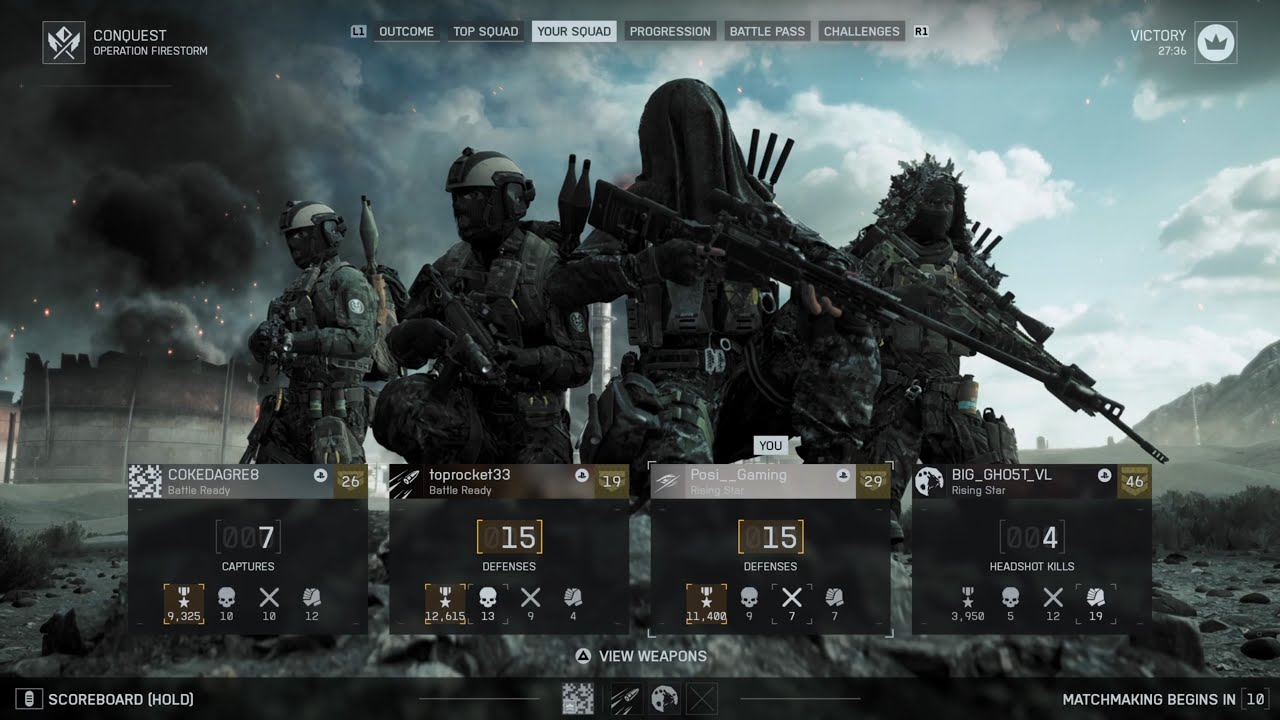Go to the PROGRESSION tab

670,31
